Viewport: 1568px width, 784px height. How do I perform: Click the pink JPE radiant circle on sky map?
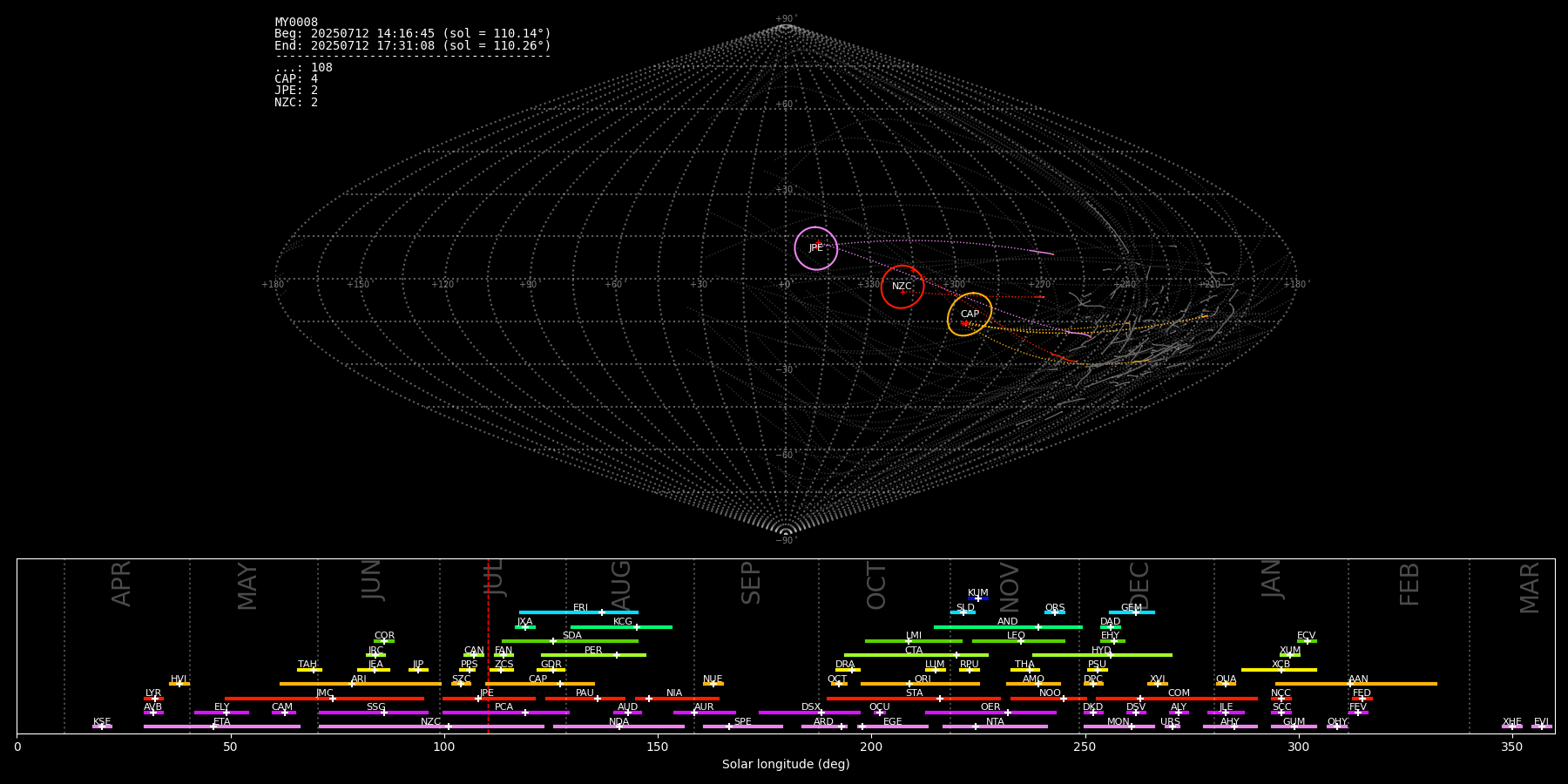click(x=816, y=248)
